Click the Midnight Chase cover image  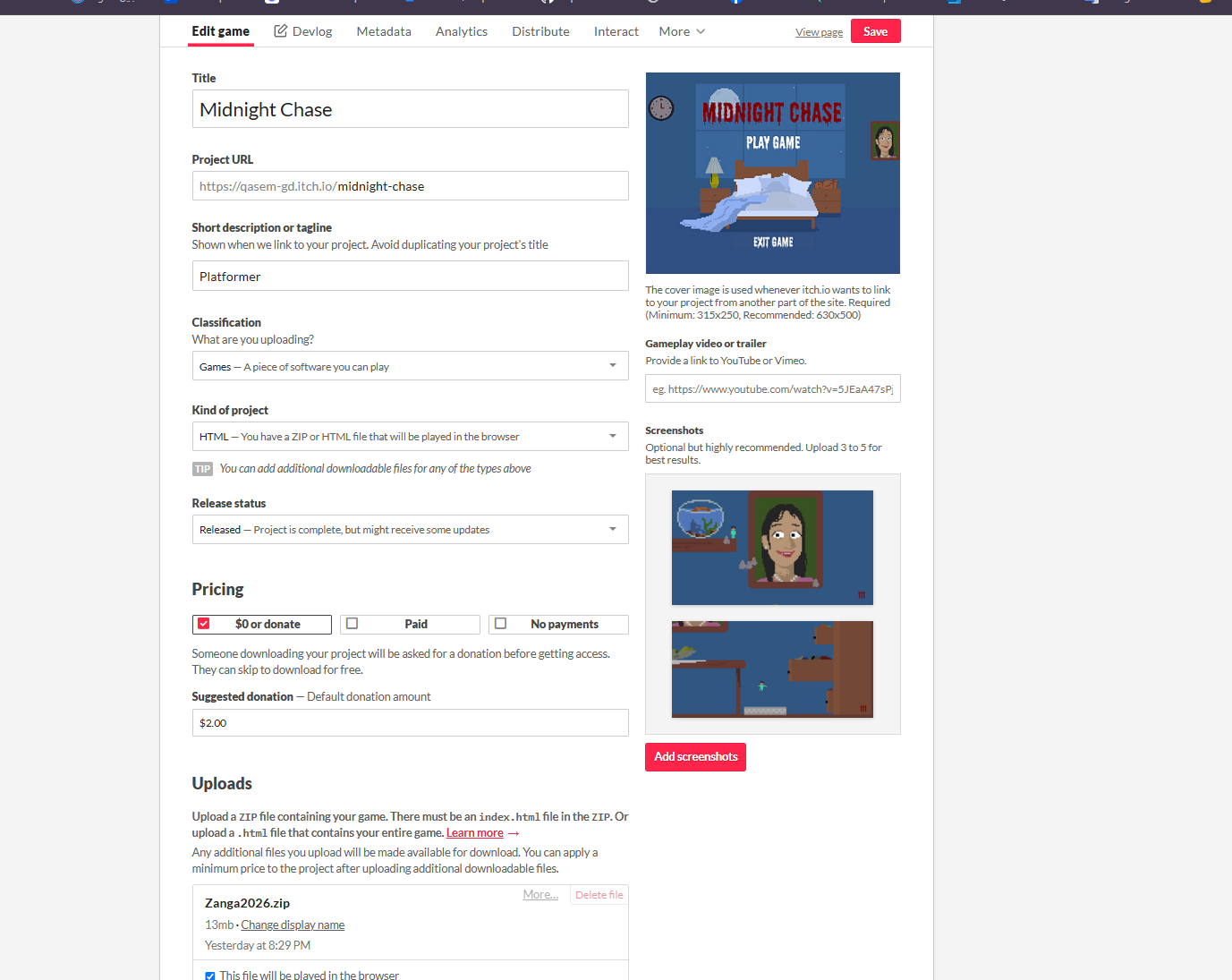click(773, 173)
